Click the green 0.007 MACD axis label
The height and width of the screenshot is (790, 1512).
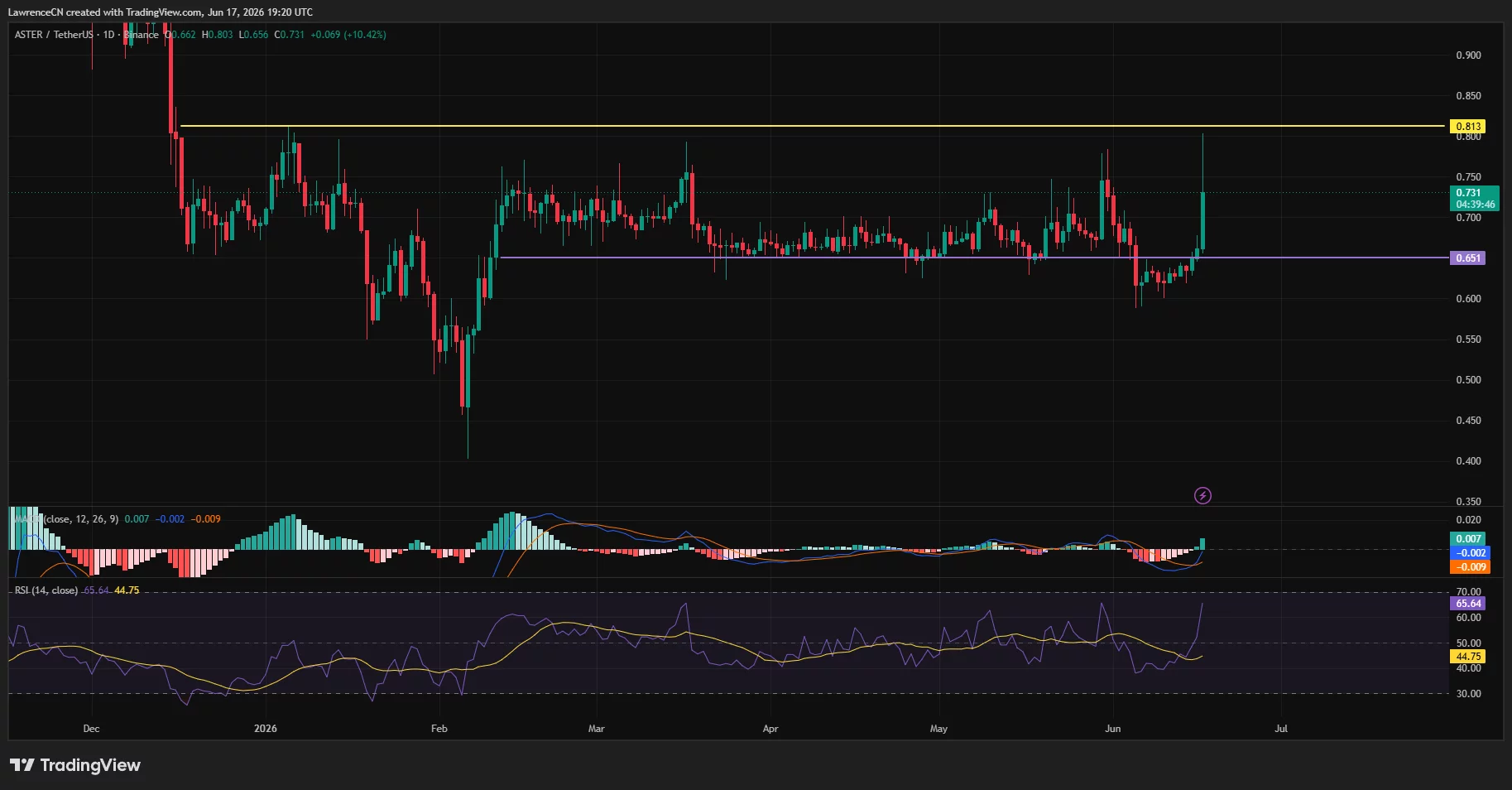[1468, 539]
